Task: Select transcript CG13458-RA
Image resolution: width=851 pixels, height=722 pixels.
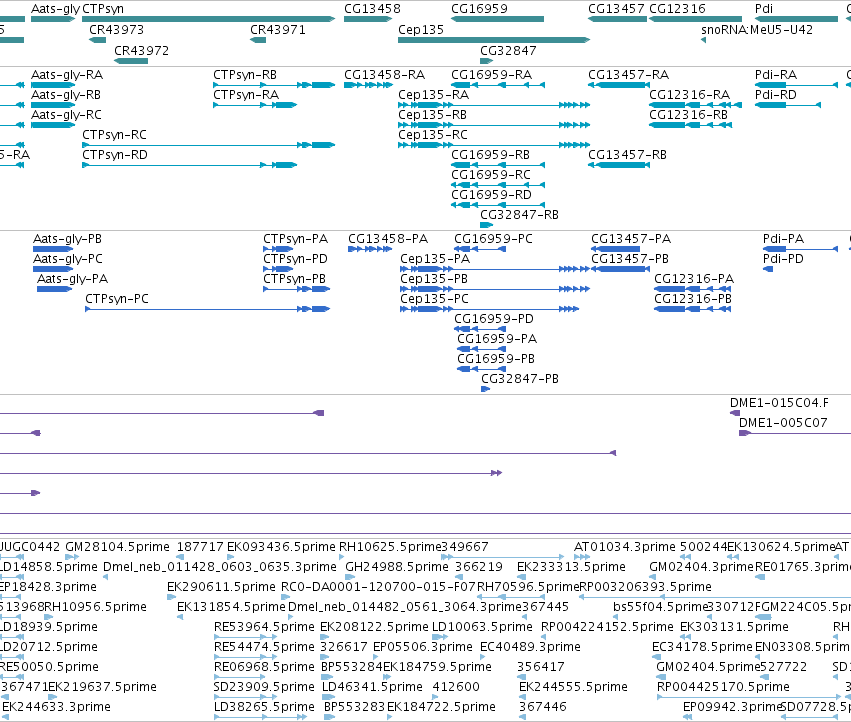Action: [x=384, y=74]
